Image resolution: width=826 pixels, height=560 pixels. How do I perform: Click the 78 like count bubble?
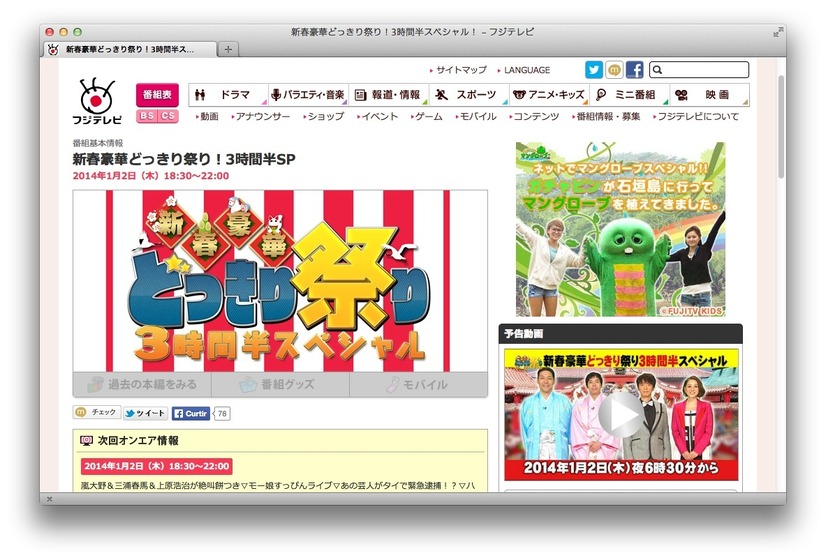[x=222, y=414]
